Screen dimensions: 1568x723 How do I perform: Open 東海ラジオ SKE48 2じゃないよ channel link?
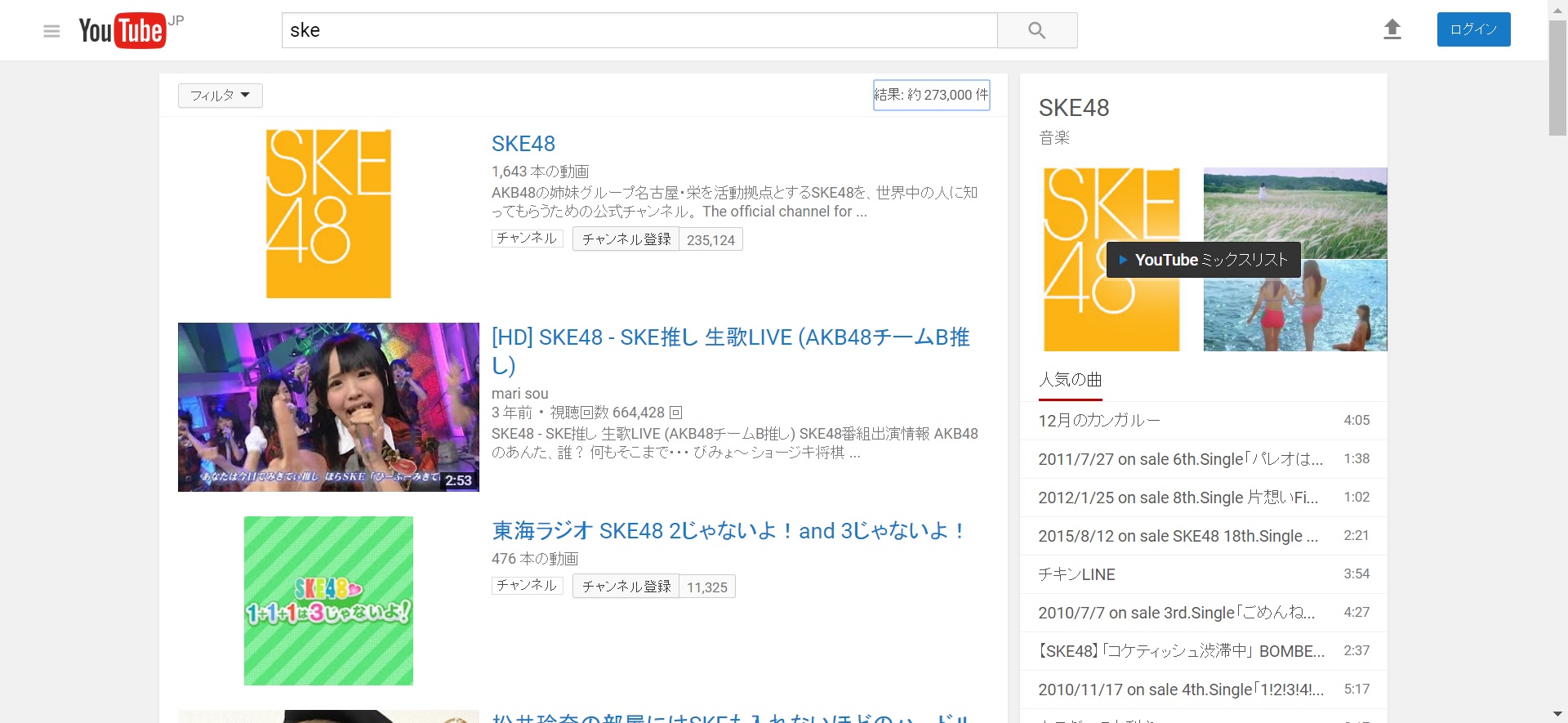point(728,531)
